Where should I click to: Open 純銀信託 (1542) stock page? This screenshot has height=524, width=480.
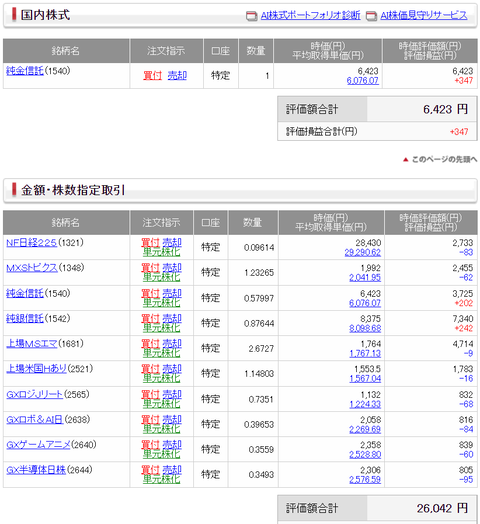(25, 318)
